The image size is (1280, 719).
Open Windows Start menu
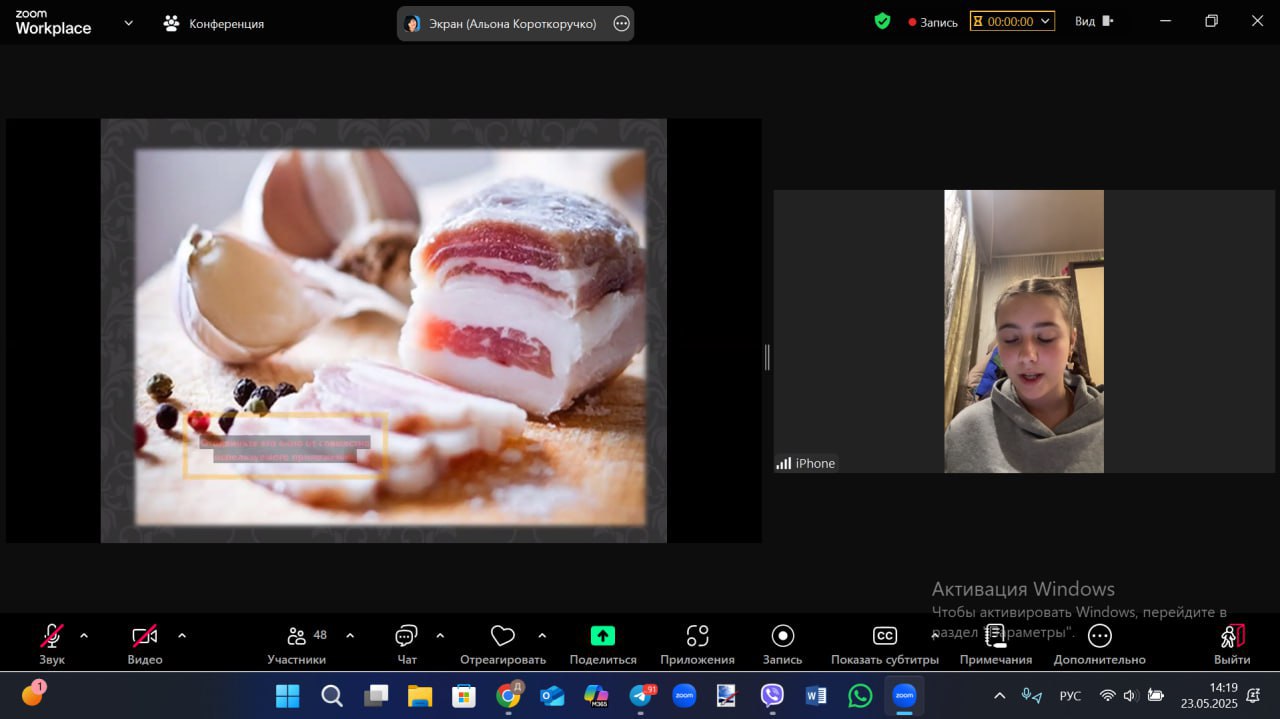pos(287,695)
